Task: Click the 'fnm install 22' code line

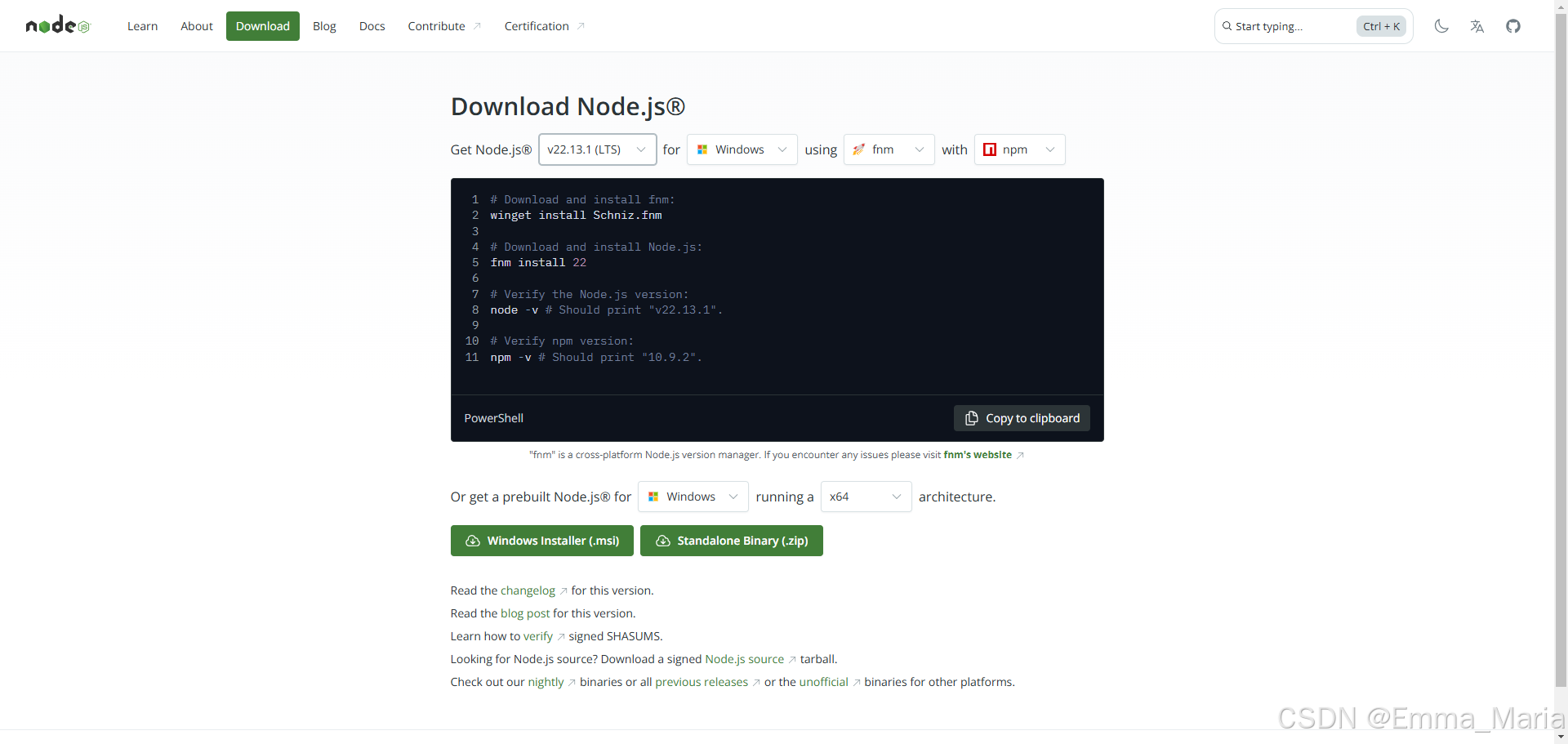Action: click(x=538, y=263)
